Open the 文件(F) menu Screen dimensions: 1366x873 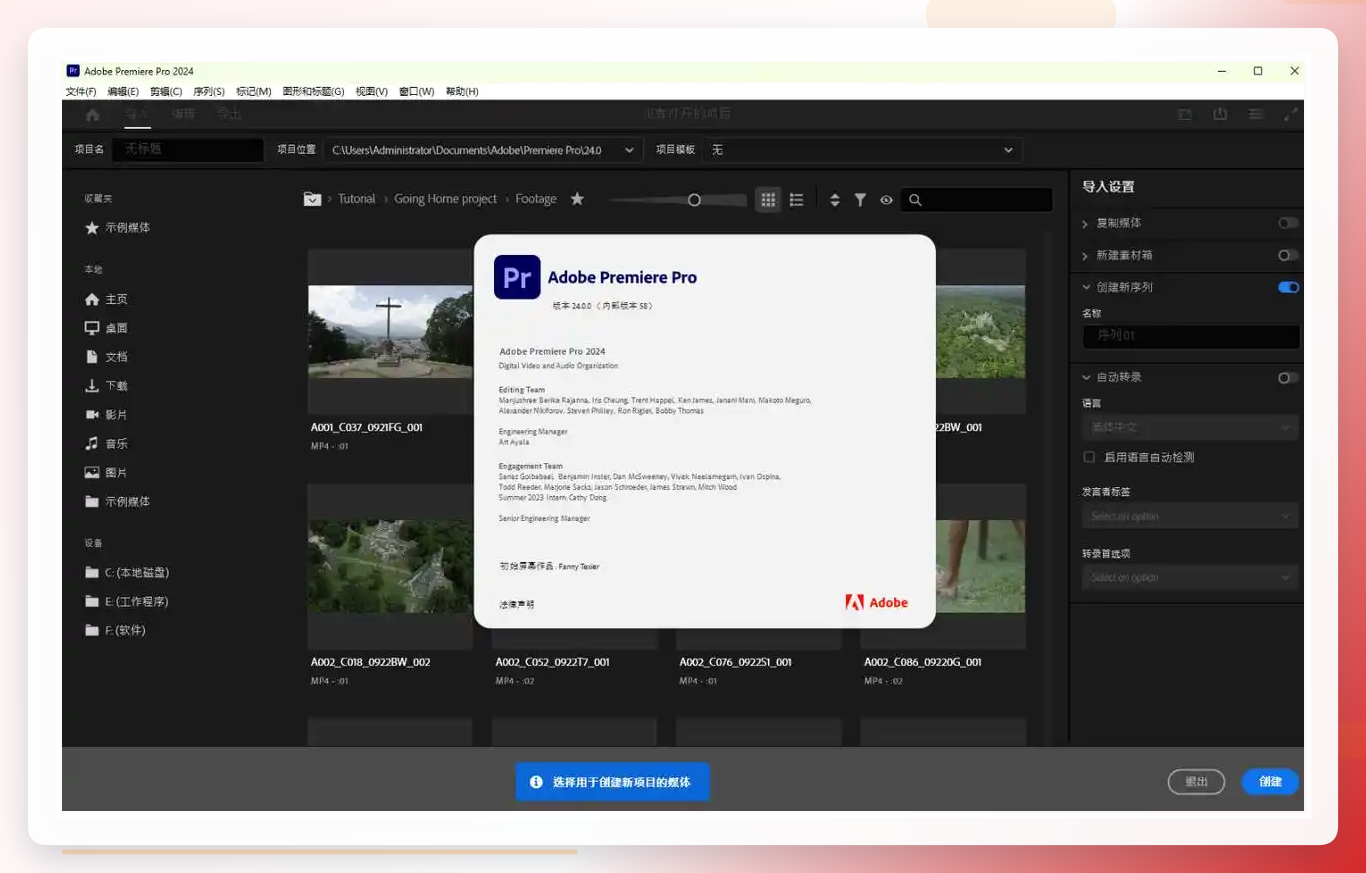(81, 92)
